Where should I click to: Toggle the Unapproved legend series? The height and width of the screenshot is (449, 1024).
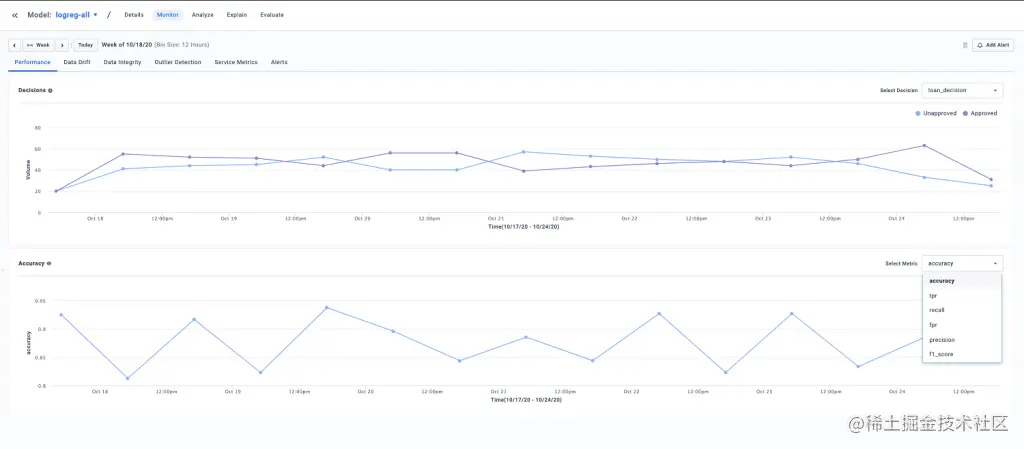pyautogui.click(x=936, y=113)
